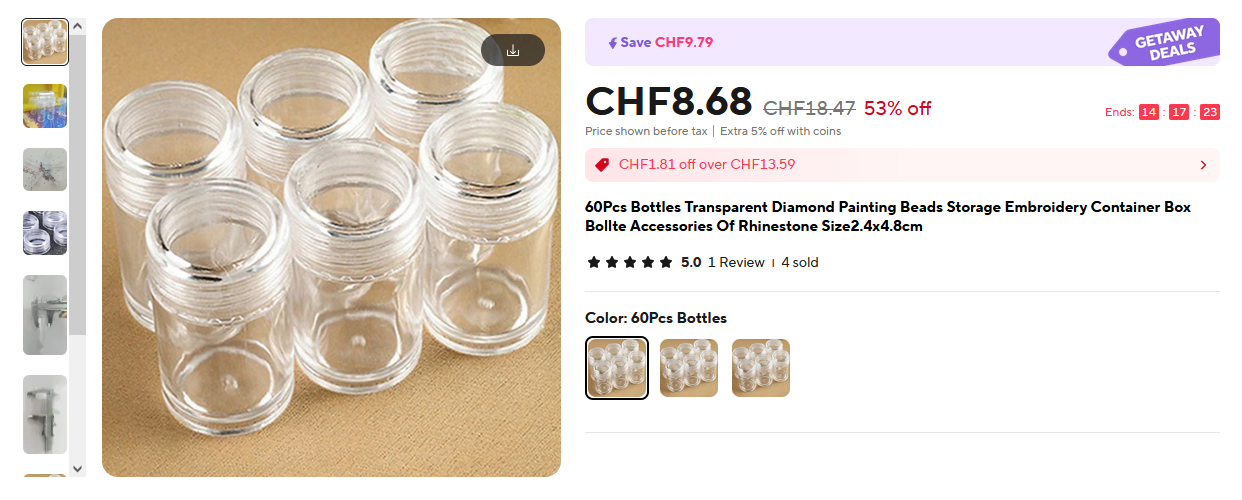Pick the third color variant swatch
This screenshot has width=1242, height=500.
click(x=761, y=368)
